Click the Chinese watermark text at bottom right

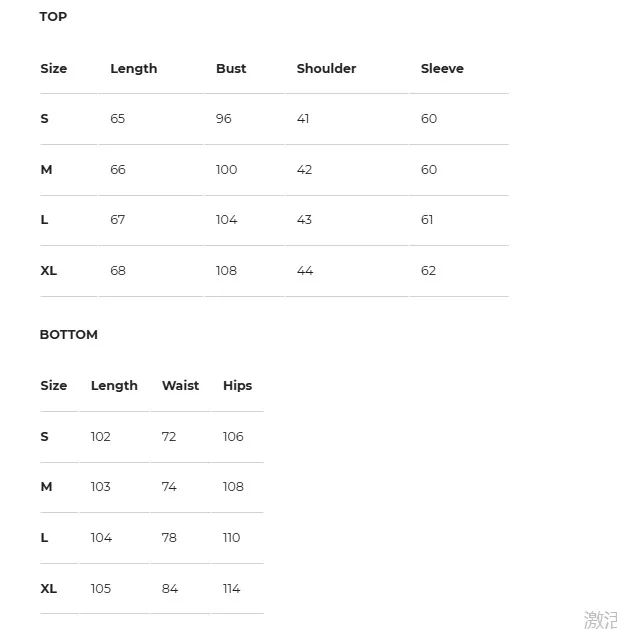600,619
